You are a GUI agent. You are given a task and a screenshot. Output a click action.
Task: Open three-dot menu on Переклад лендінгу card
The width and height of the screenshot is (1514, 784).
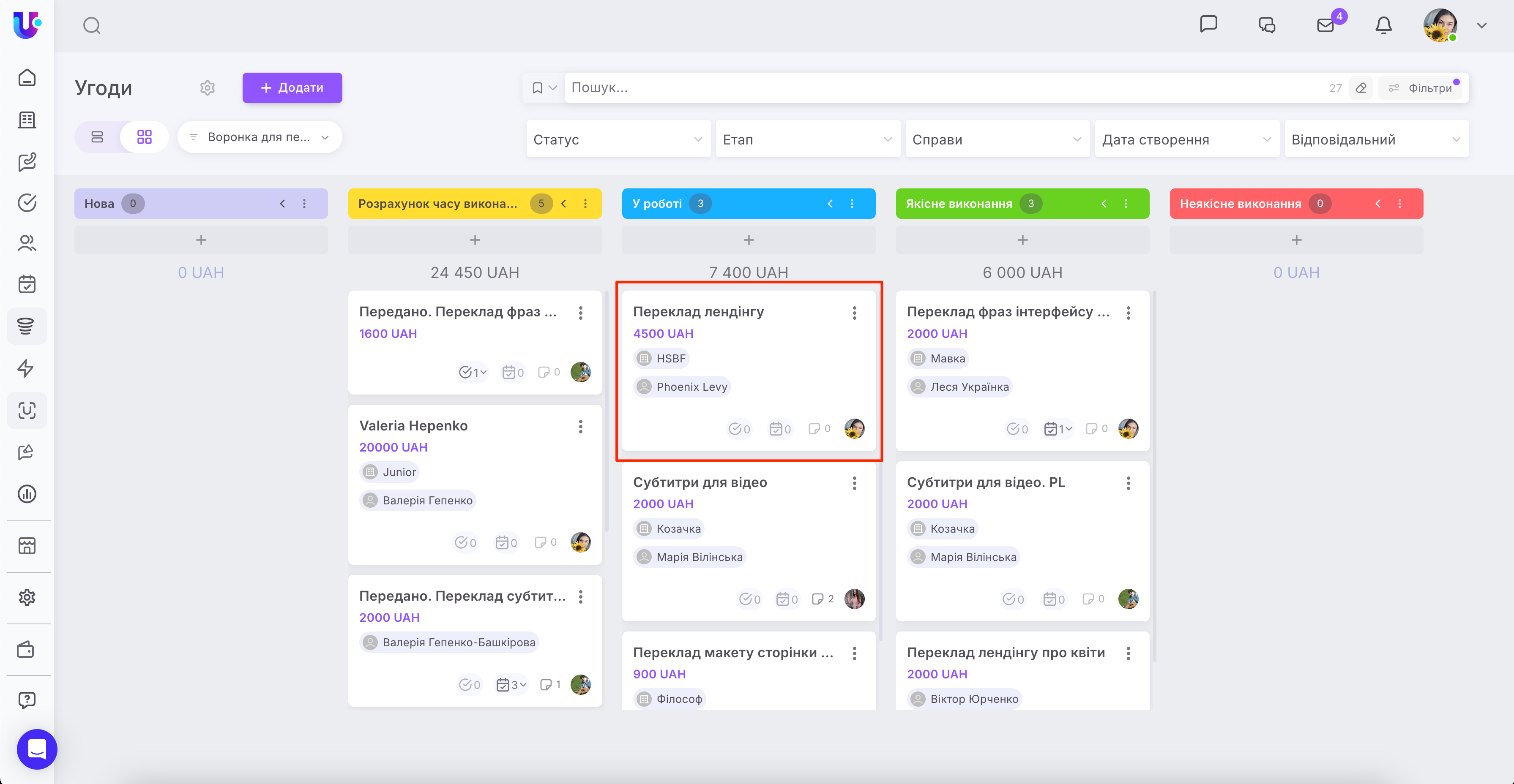[855, 313]
